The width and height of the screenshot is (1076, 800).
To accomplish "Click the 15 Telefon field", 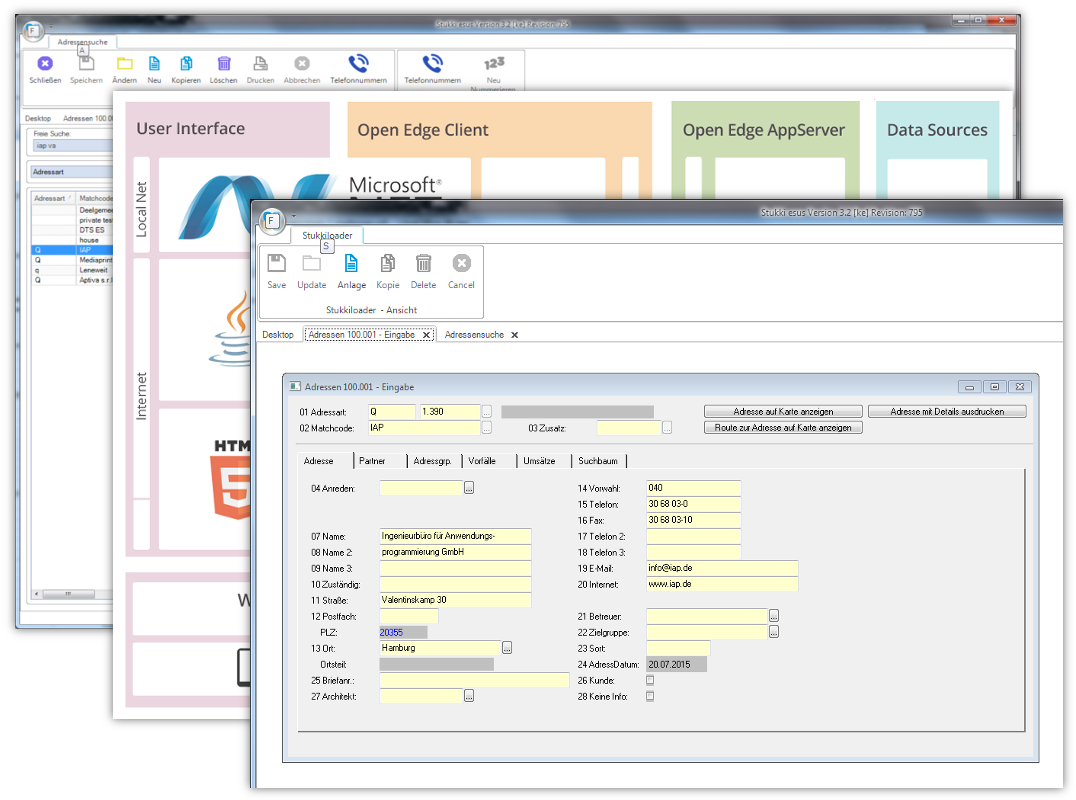I will click(x=693, y=504).
